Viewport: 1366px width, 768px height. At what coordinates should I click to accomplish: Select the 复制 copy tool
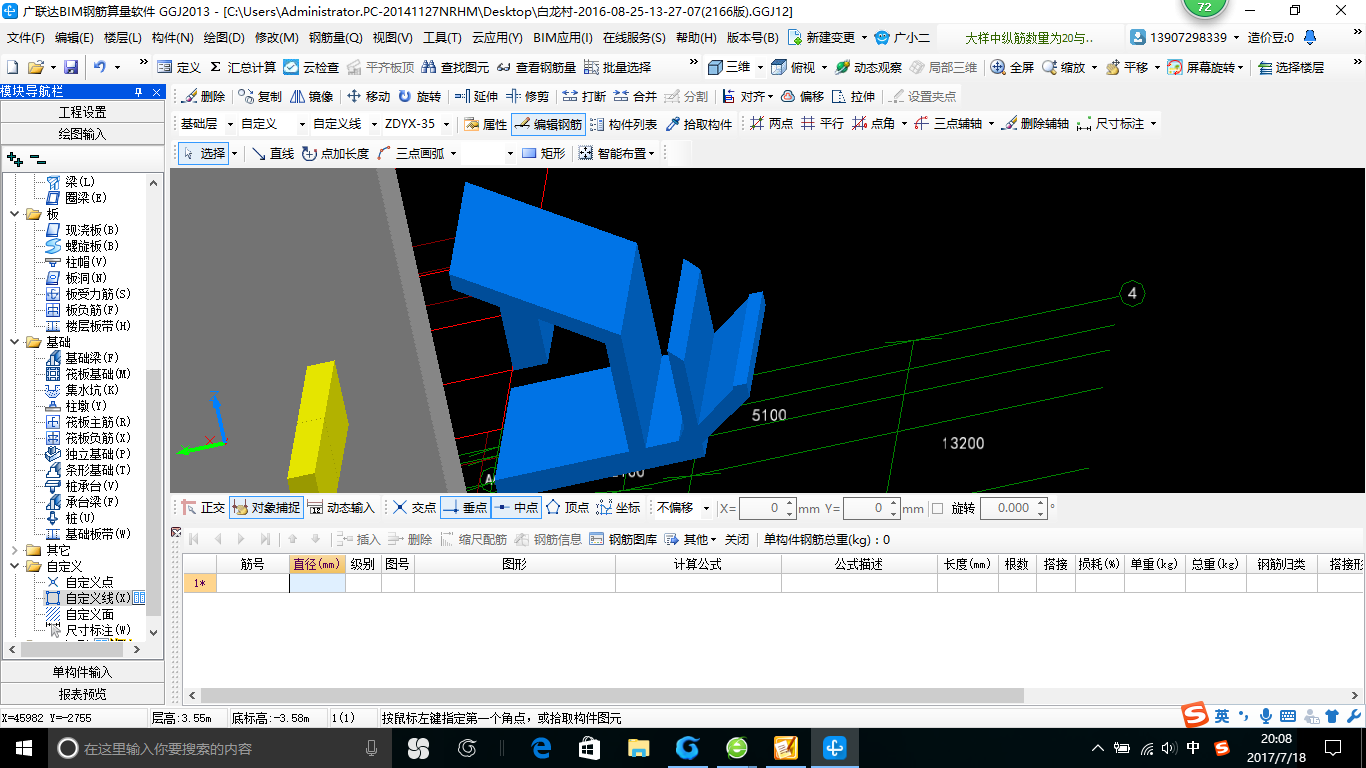pyautogui.click(x=261, y=97)
